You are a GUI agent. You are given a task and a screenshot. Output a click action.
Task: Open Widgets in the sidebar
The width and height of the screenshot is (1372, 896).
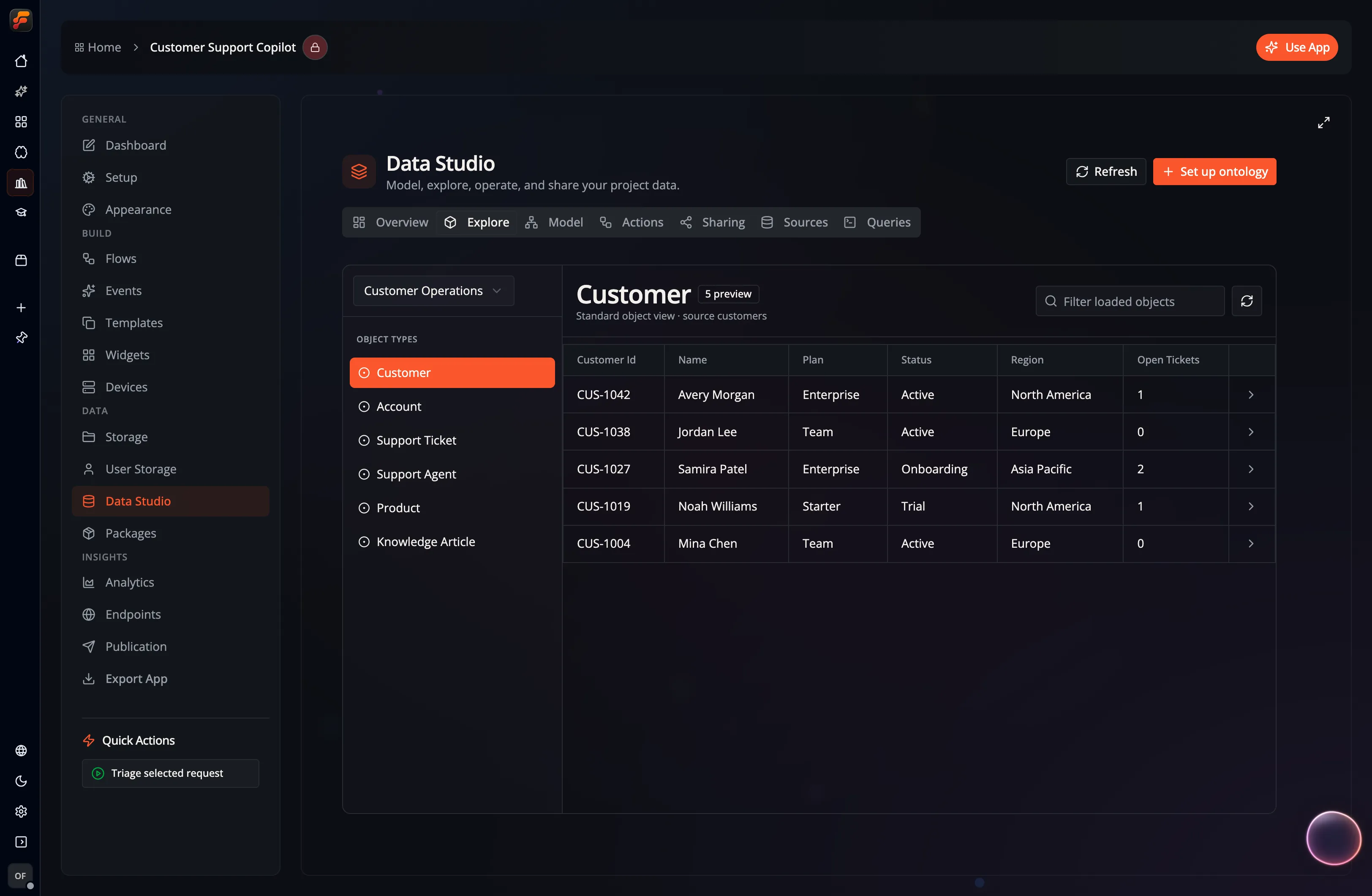pos(171,355)
